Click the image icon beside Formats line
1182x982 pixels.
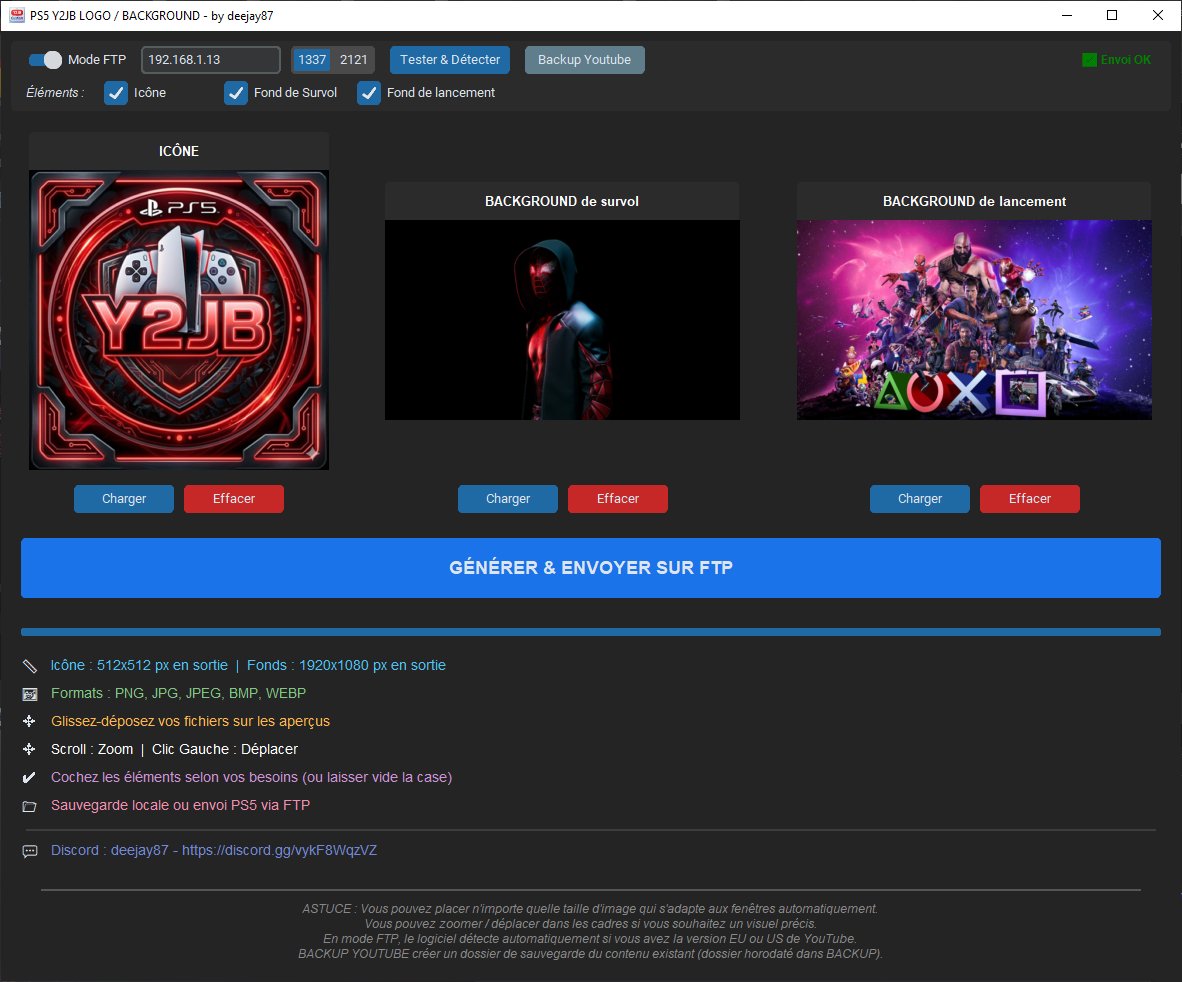(x=29, y=694)
